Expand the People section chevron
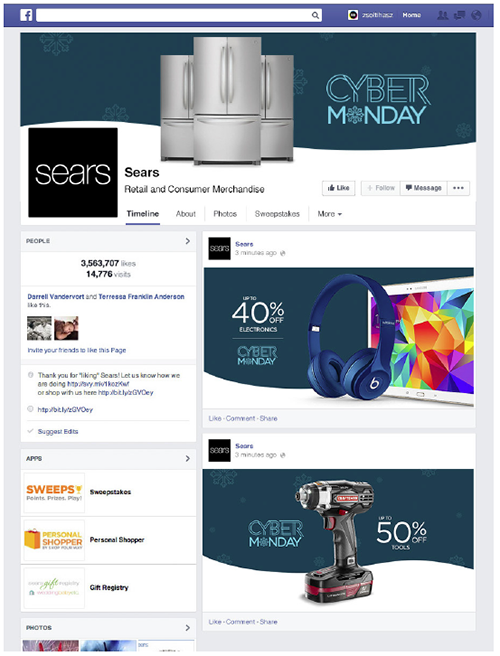Screen dimensions: 500x656 (x=187, y=241)
